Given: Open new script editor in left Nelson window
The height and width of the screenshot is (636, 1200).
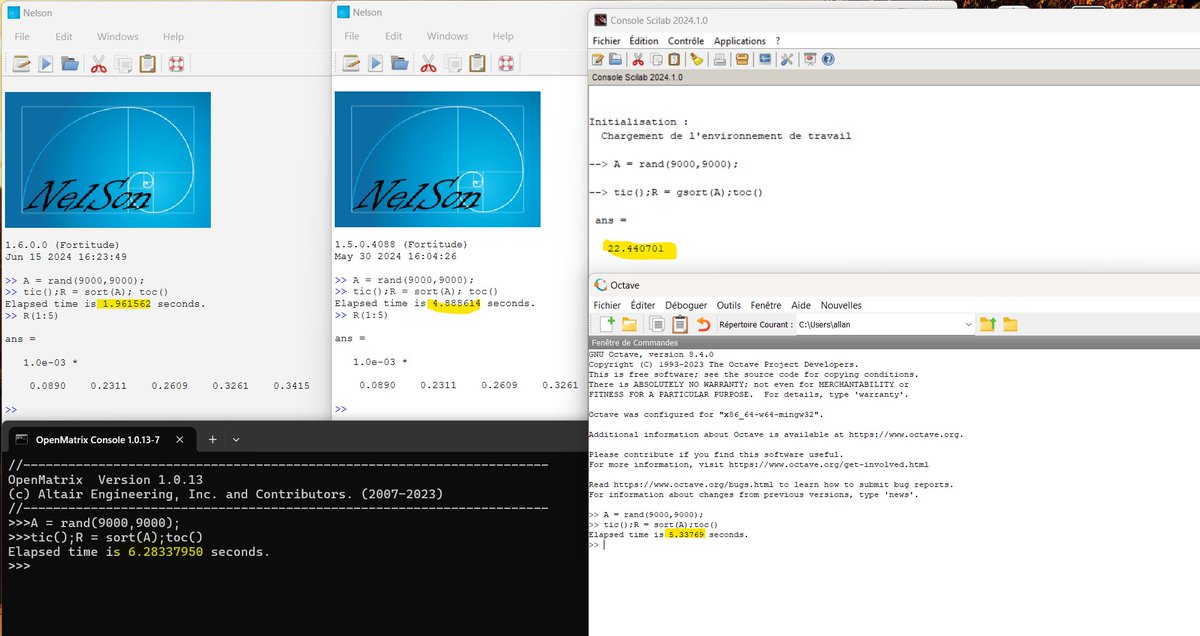Looking at the screenshot, I should pos(21,64).
